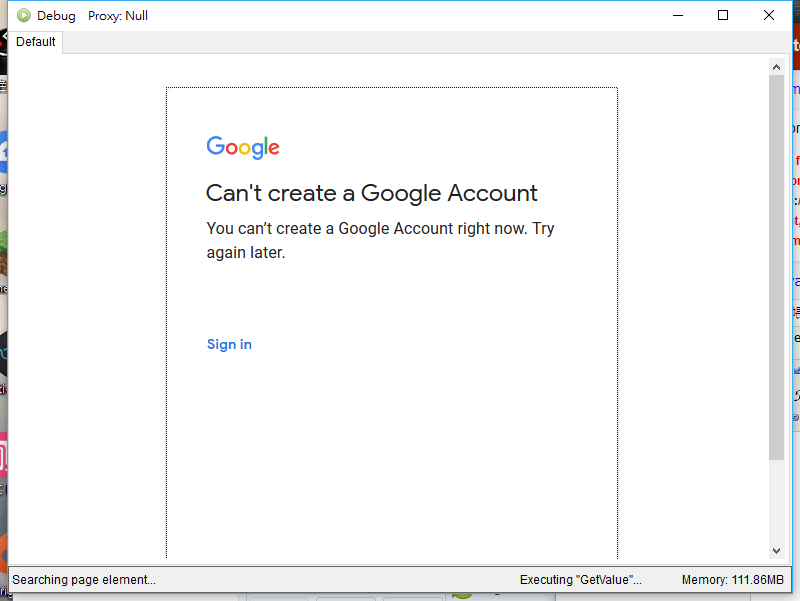800x601 pixels.
Task: Click the "Can't create a Google Account" heading
Action: click(x=371, y=193)
